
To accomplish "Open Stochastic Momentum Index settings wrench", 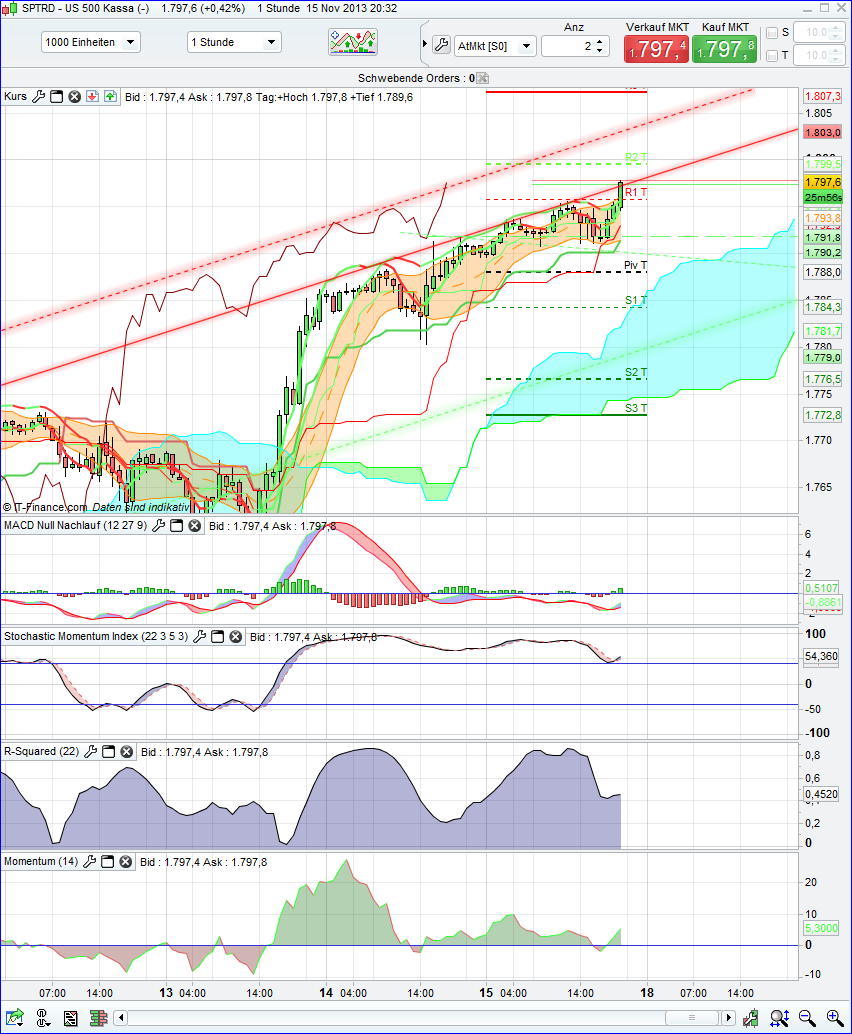I will tap(199, 636).
